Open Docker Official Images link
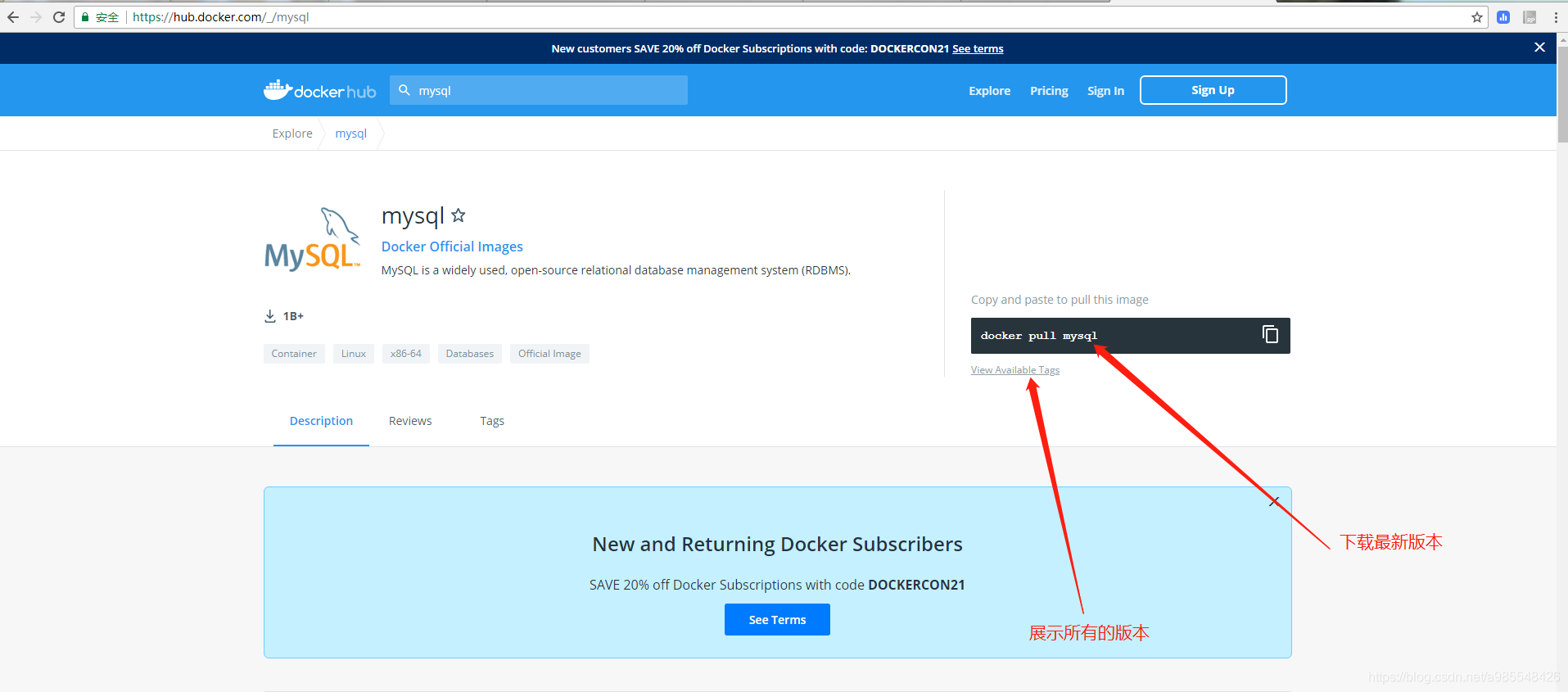This screenshot has width=1568, height=692. 452,246
